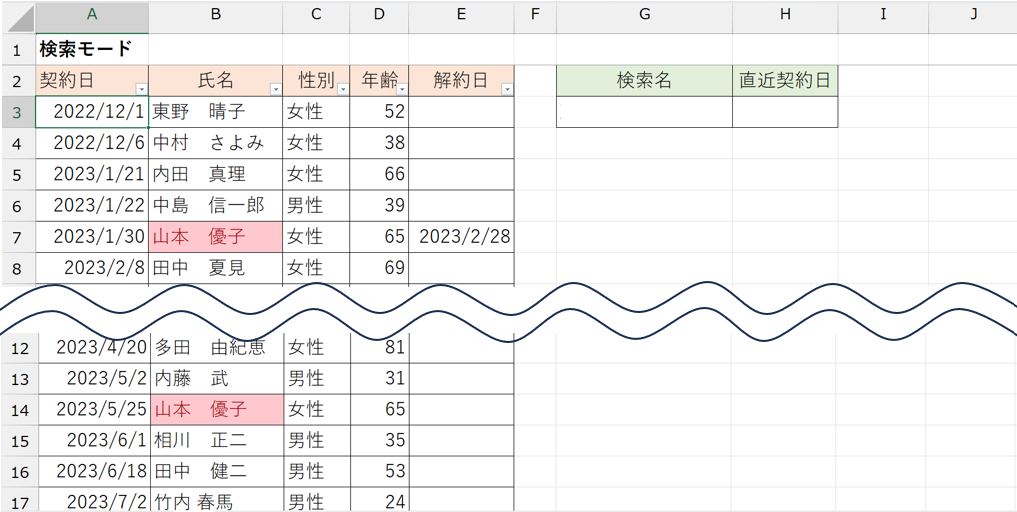This screenshot has height=512, width=1017.
Task: Select cell with date 2022/12/1
Action: pyautogui.click(x=92, y=112)
